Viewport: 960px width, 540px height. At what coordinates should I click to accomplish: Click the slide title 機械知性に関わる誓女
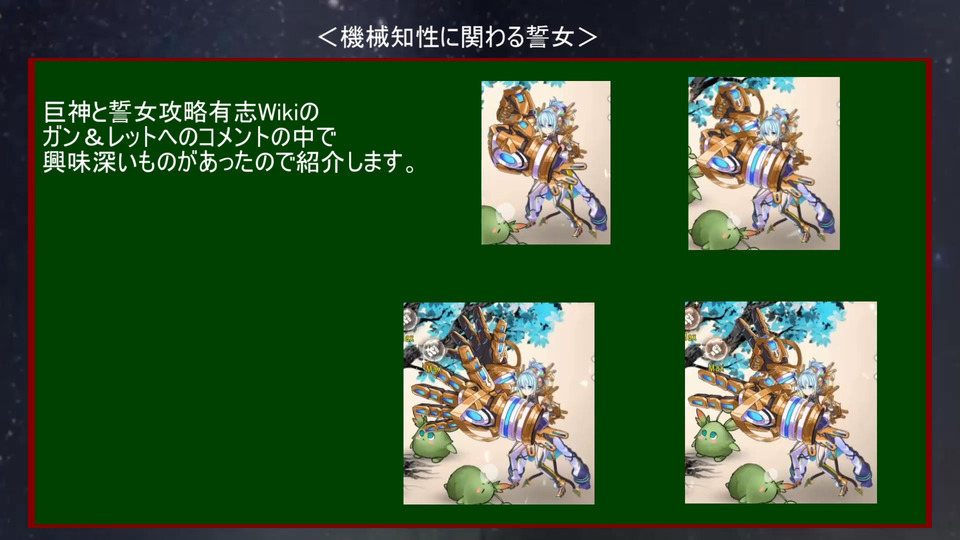[457, 37]
